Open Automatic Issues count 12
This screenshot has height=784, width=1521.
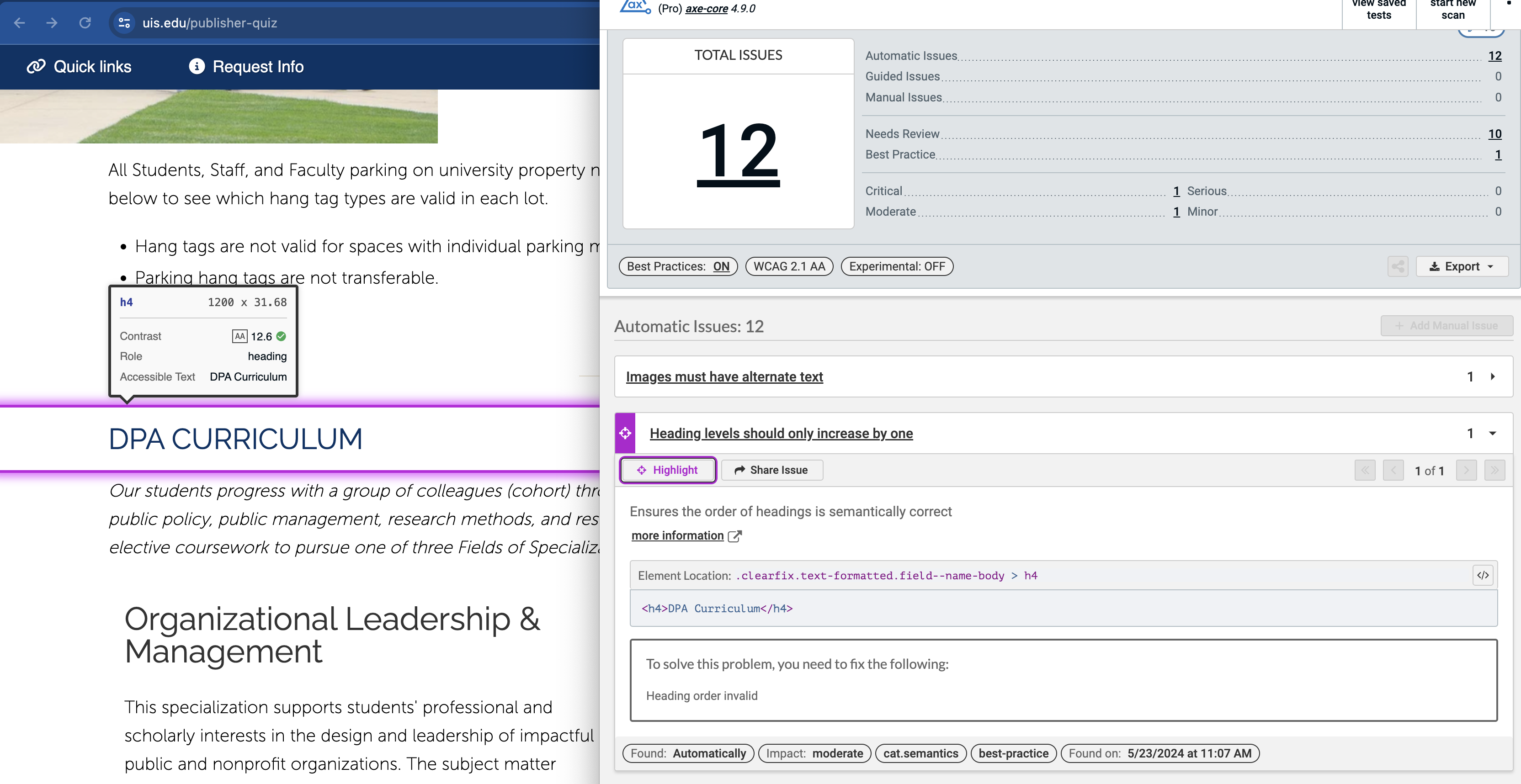pos(1494,55)
